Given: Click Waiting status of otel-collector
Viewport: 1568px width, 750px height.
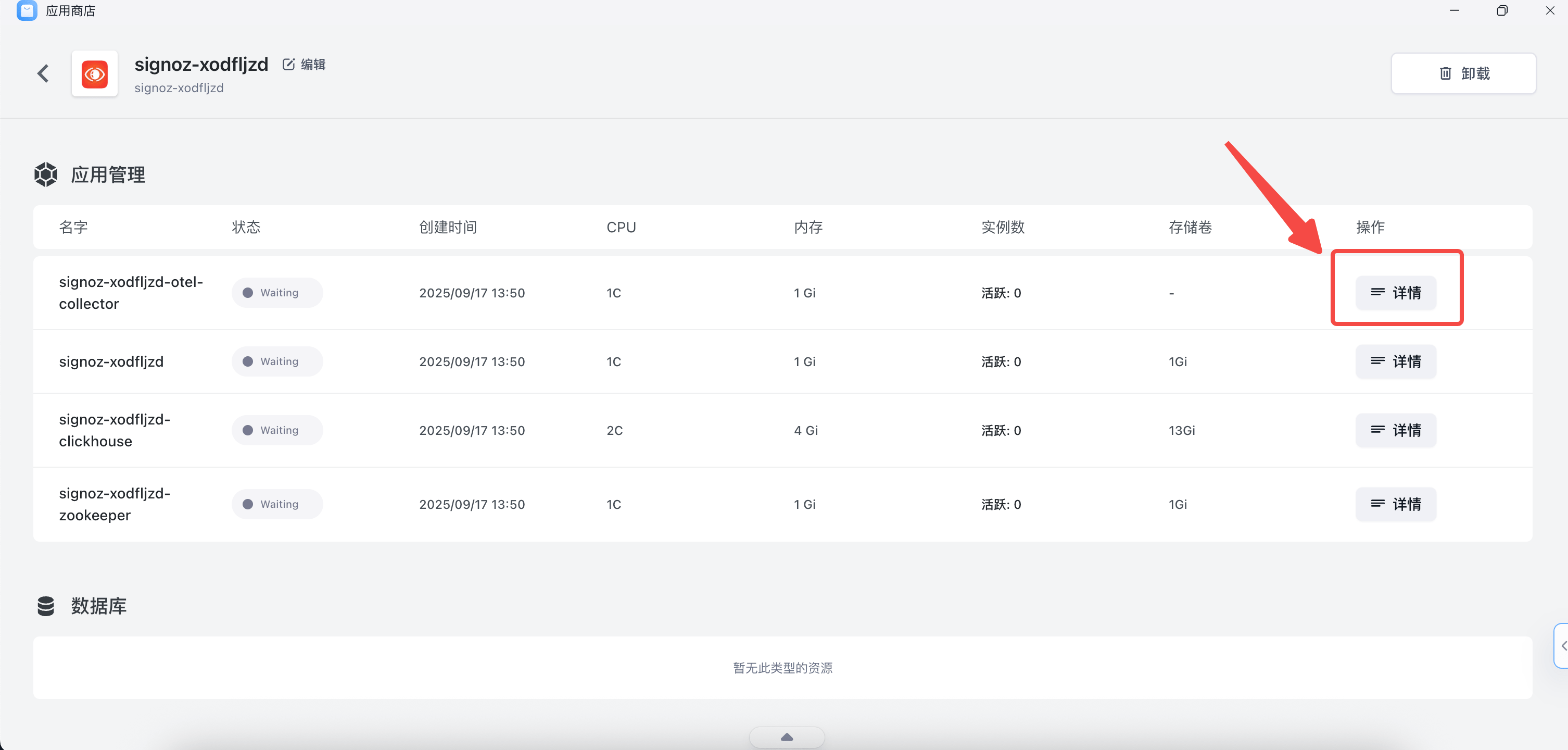Looking at the screenshot, I should click(277, 293).
